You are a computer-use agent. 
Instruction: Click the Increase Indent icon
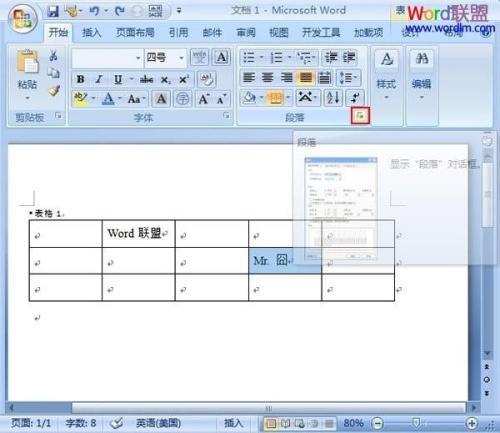pos(349,58)
